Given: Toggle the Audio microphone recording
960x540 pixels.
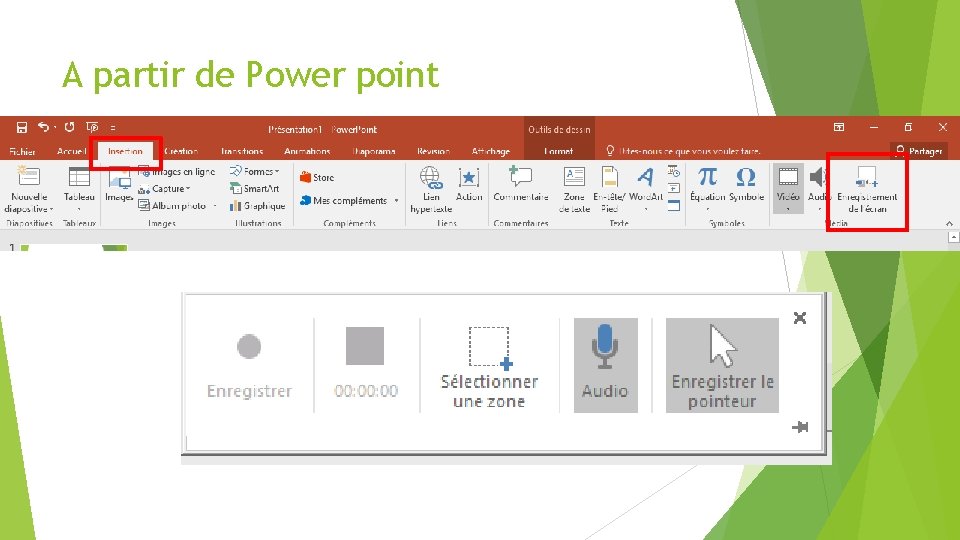Looking at the screenshot, I should tap(606, 365).
